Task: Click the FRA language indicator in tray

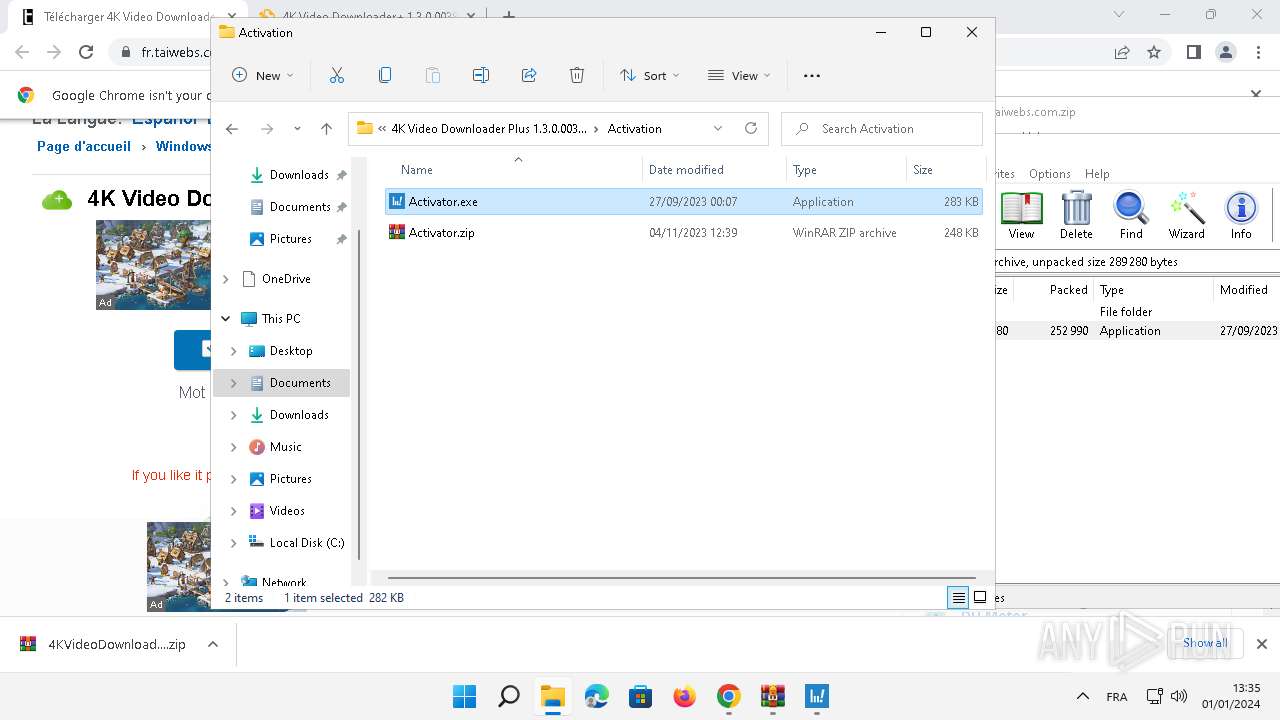Action: 1117,696
